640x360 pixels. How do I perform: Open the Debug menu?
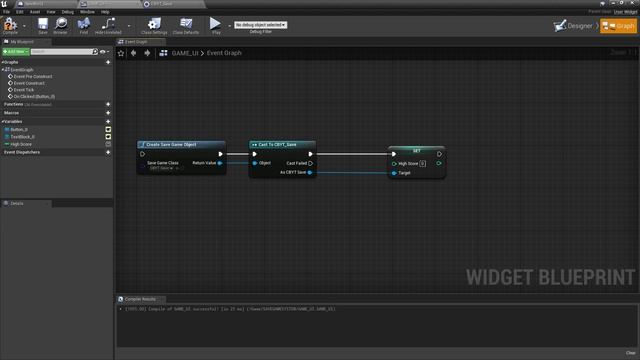[x=67, y=12]
